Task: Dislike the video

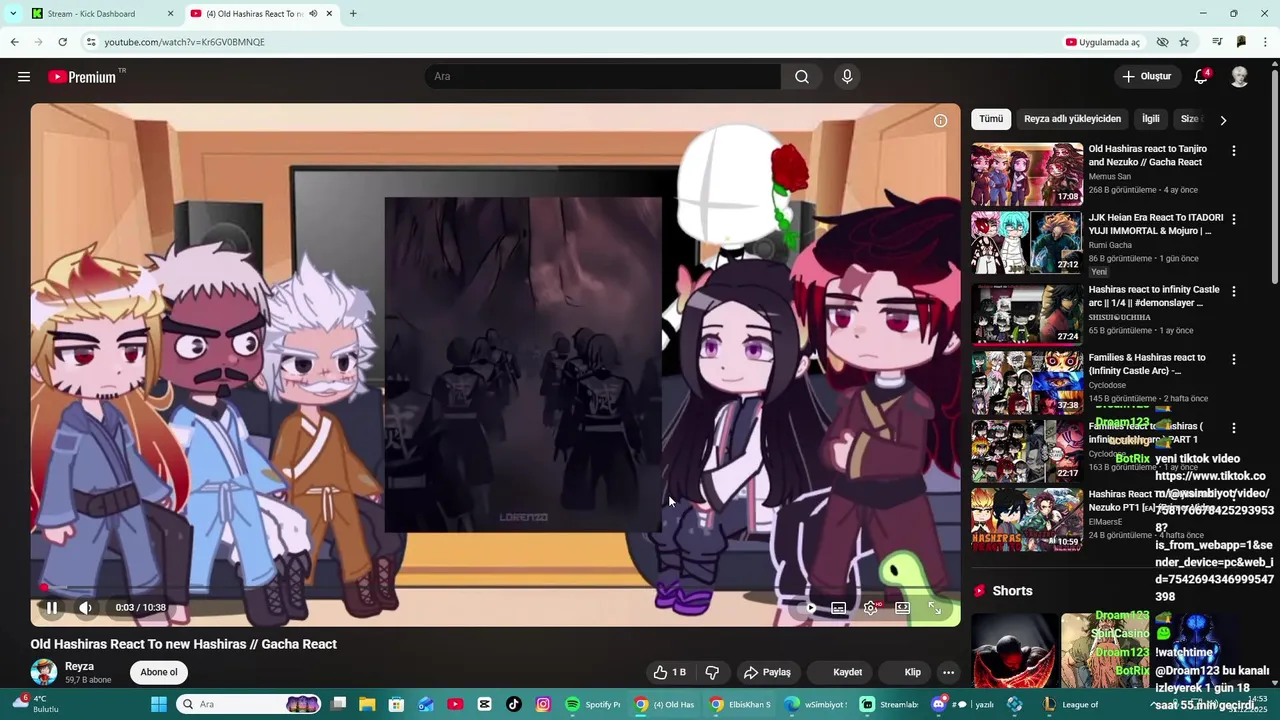Action: pyautogui.click(x=712, y=672)
